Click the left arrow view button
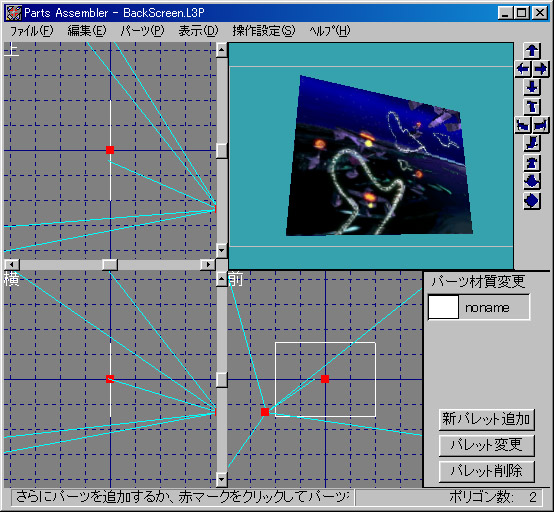The image size is (554, 512). (523, 69)
